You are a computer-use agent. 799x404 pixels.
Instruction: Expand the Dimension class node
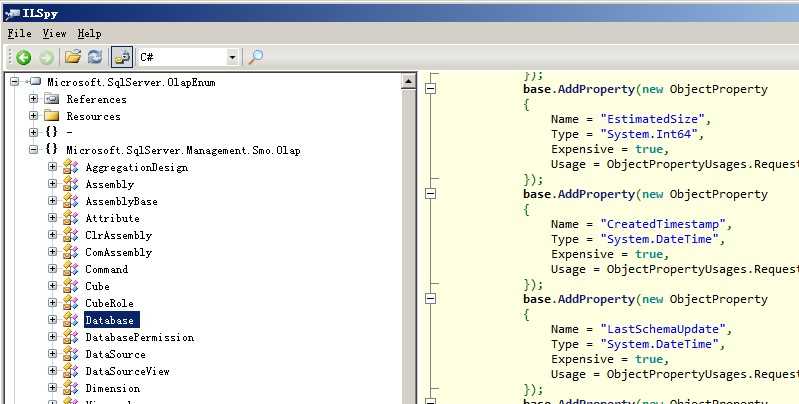[52, 387]
